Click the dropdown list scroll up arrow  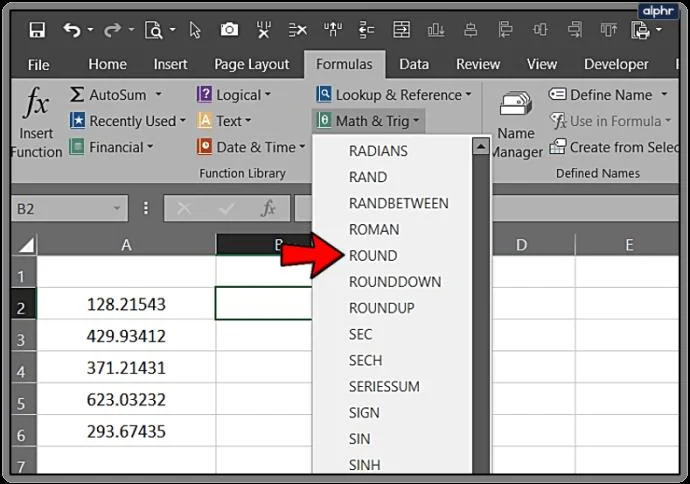pos(481,146)
